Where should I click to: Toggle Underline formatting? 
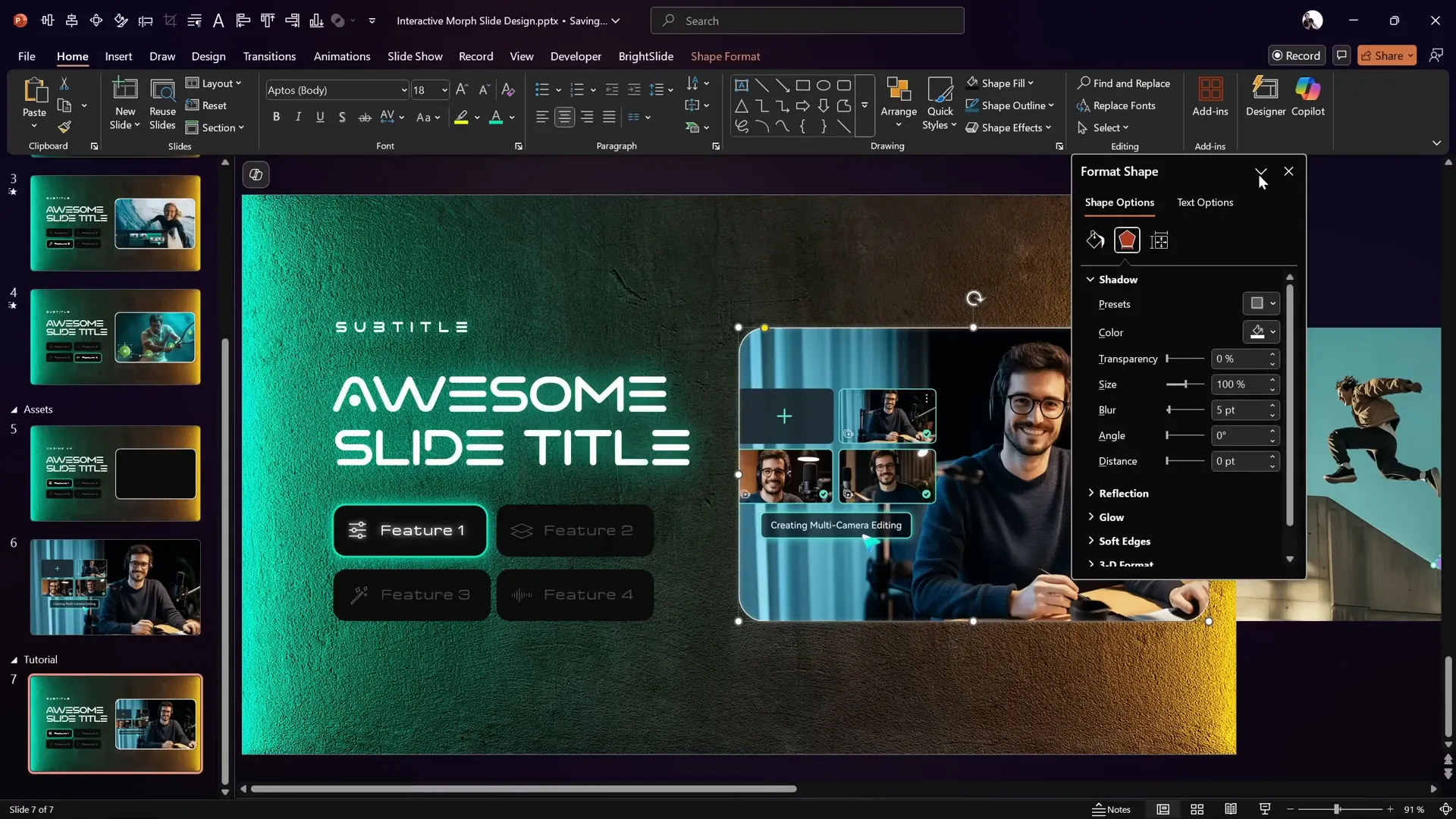coord(320,117)
